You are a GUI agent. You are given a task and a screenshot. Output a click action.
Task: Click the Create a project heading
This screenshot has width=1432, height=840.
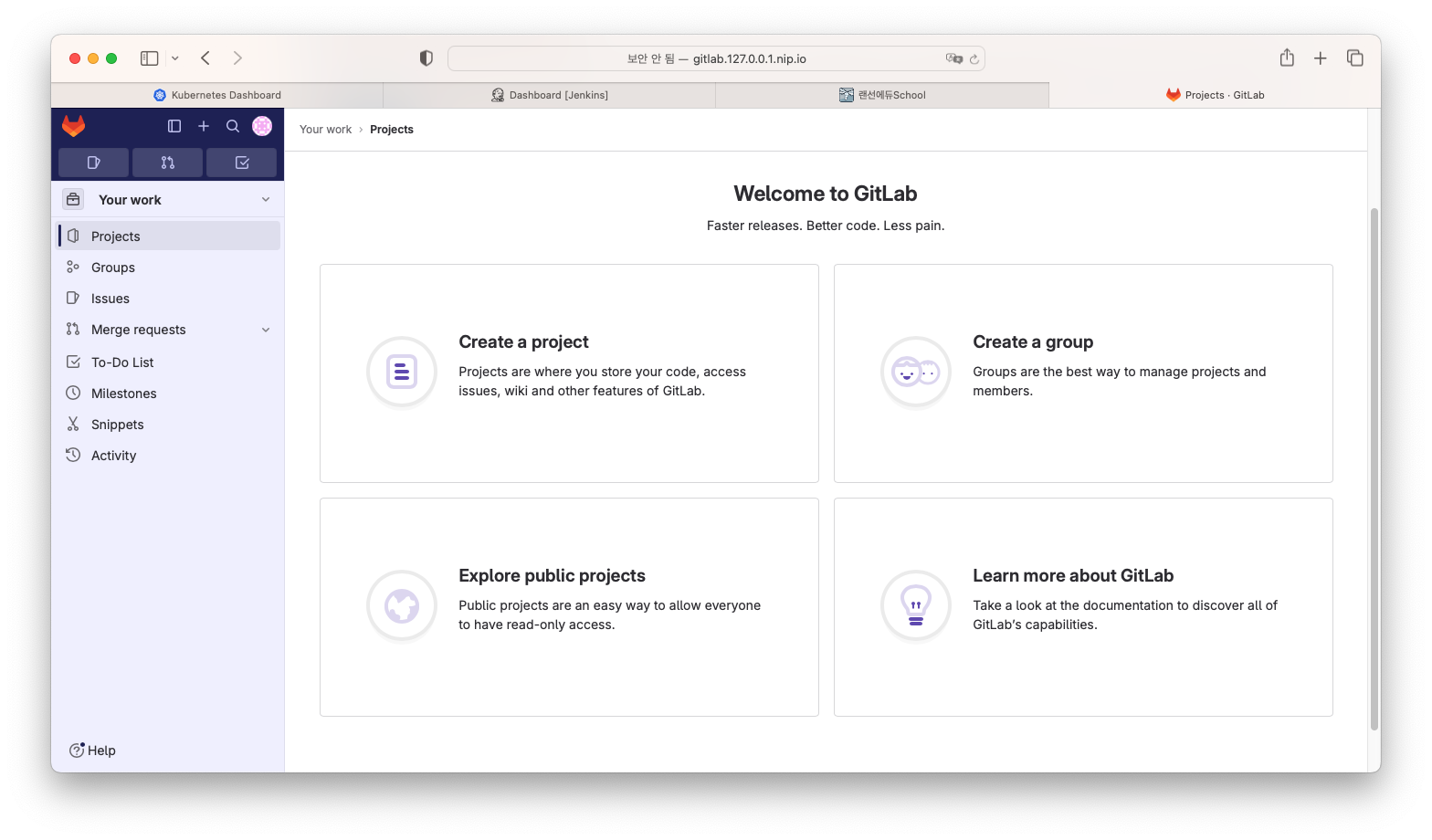coord(523,341)
